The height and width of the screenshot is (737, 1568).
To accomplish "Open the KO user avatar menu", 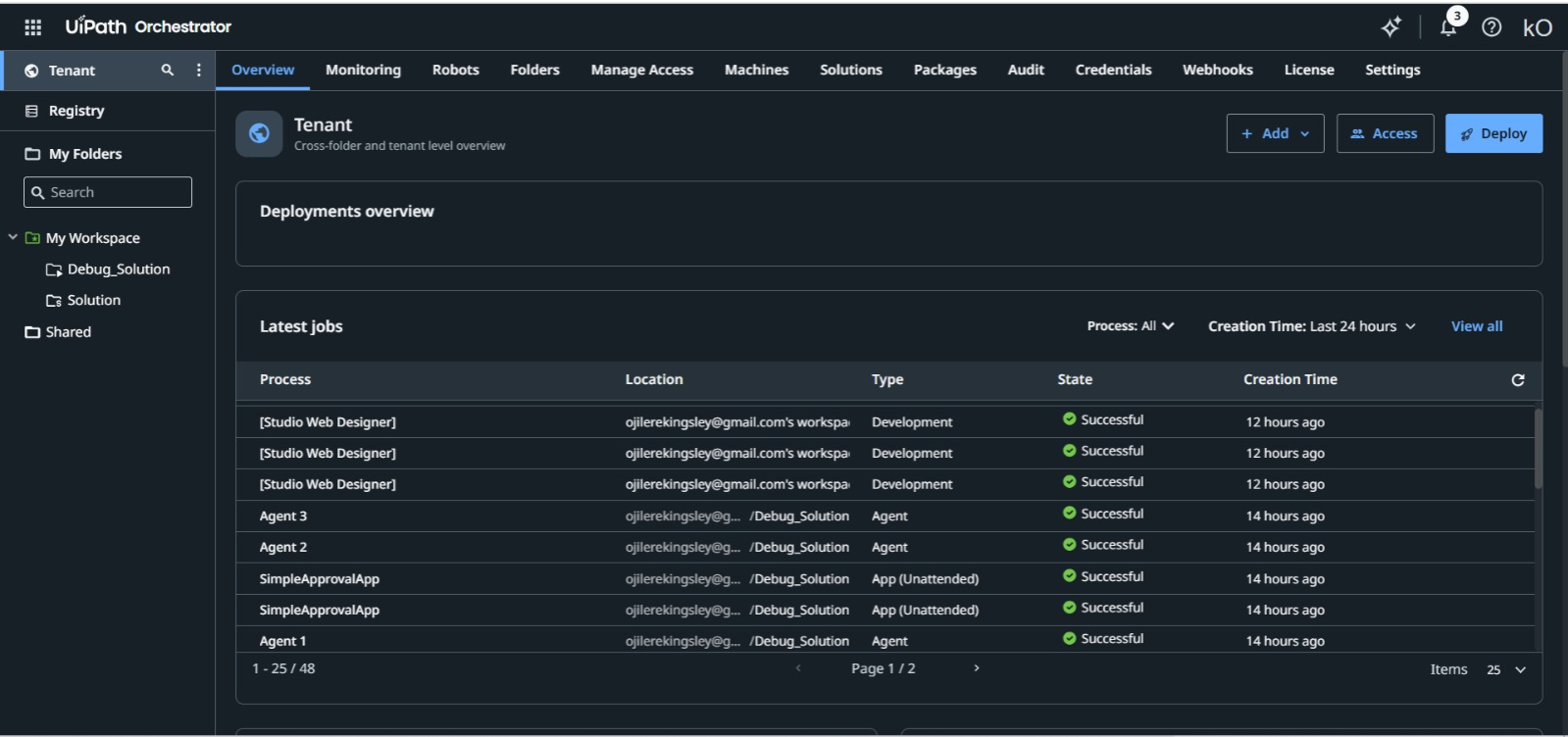I will point(1538,27).
